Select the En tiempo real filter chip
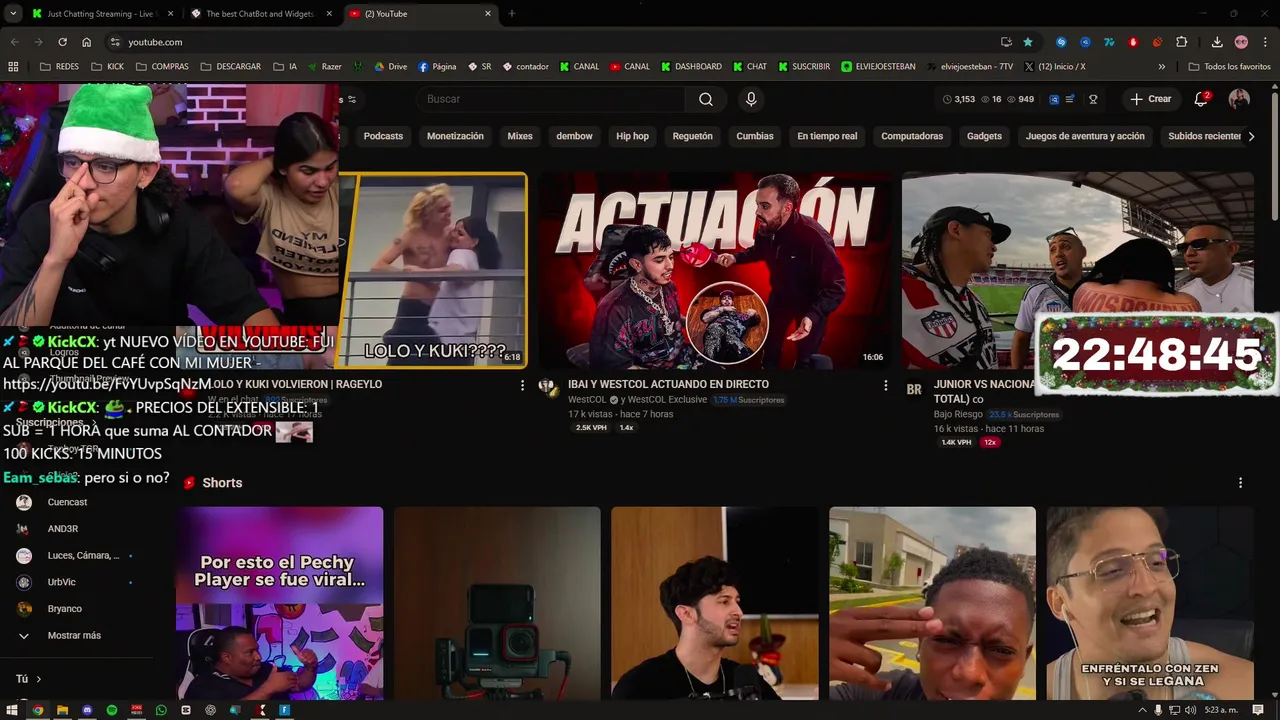The image size is (1280, 720). [x=827, y=136]
